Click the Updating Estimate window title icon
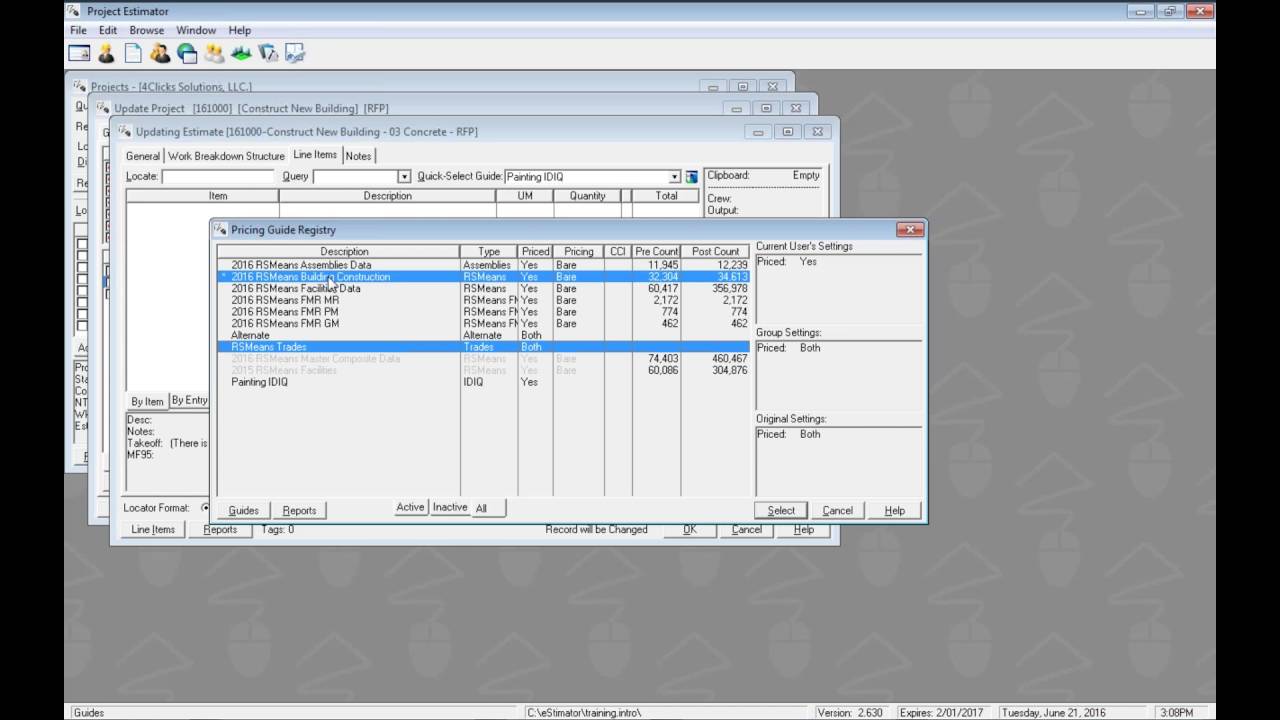The width and height of the screenshot is (1280, 720). pyautogui.click(x=124, y=132)
